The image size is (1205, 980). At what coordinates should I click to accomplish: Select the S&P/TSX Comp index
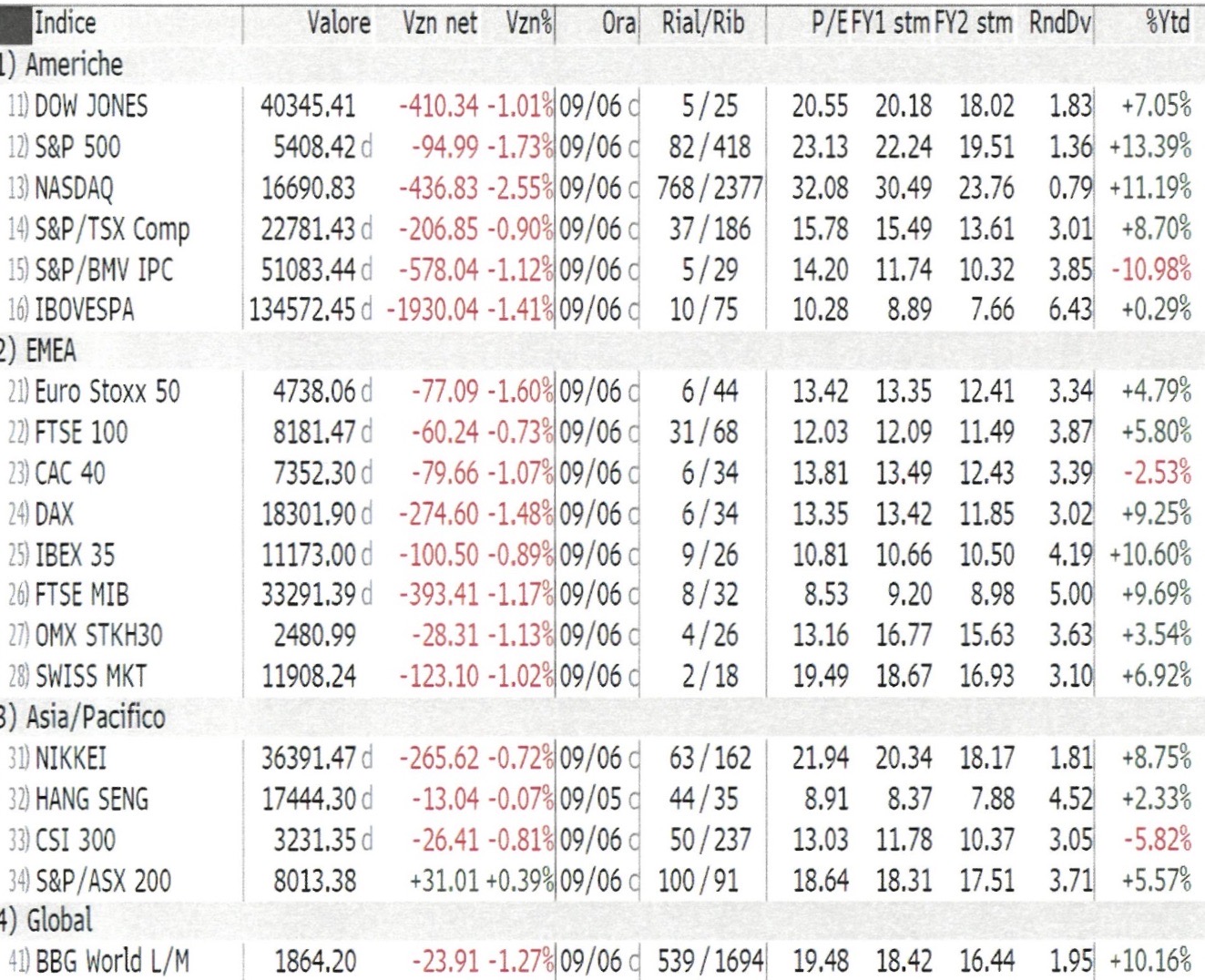(x=111, y=229)
